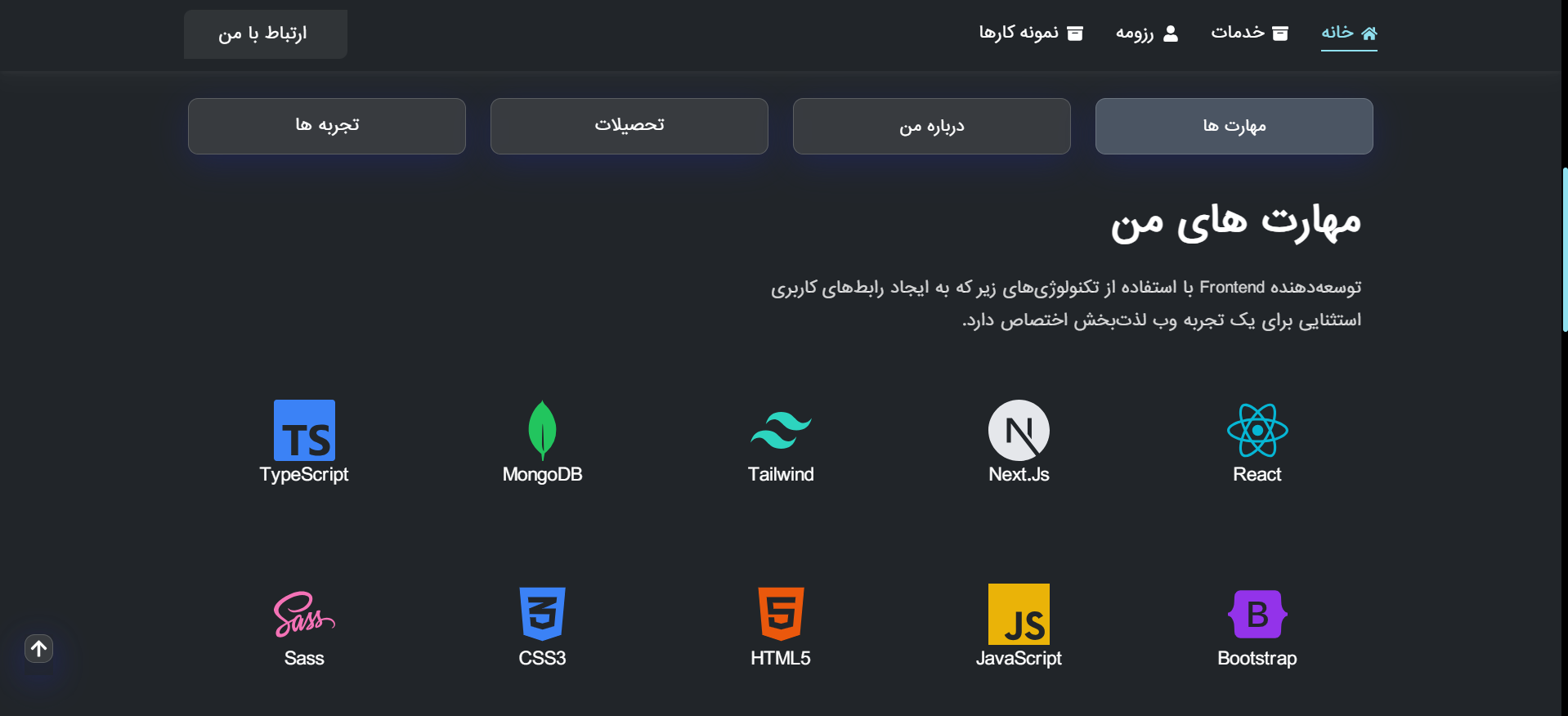Click the home icon beside خانه
This screenshot has height=716, width=1568.
tap(1369, 33)
